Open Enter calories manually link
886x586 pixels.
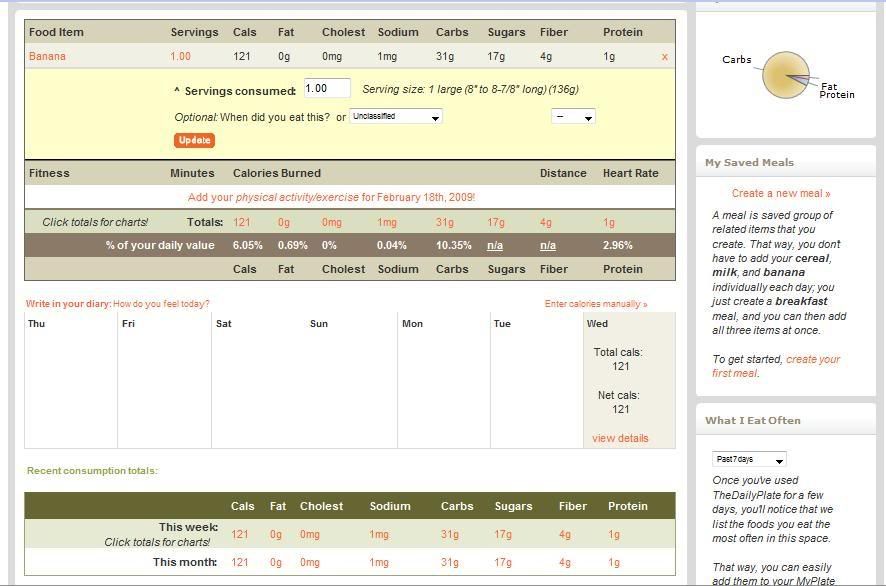[595, 304]
